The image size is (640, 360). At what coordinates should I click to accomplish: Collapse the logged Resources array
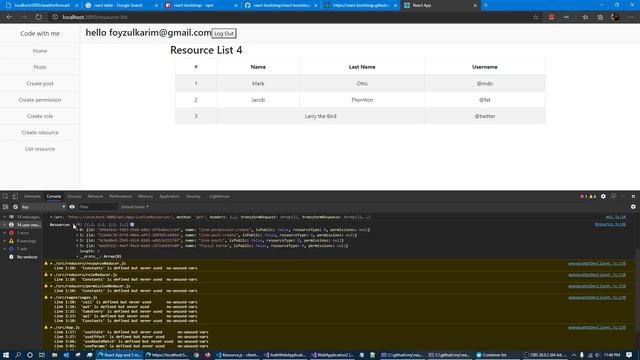[74, 224]
